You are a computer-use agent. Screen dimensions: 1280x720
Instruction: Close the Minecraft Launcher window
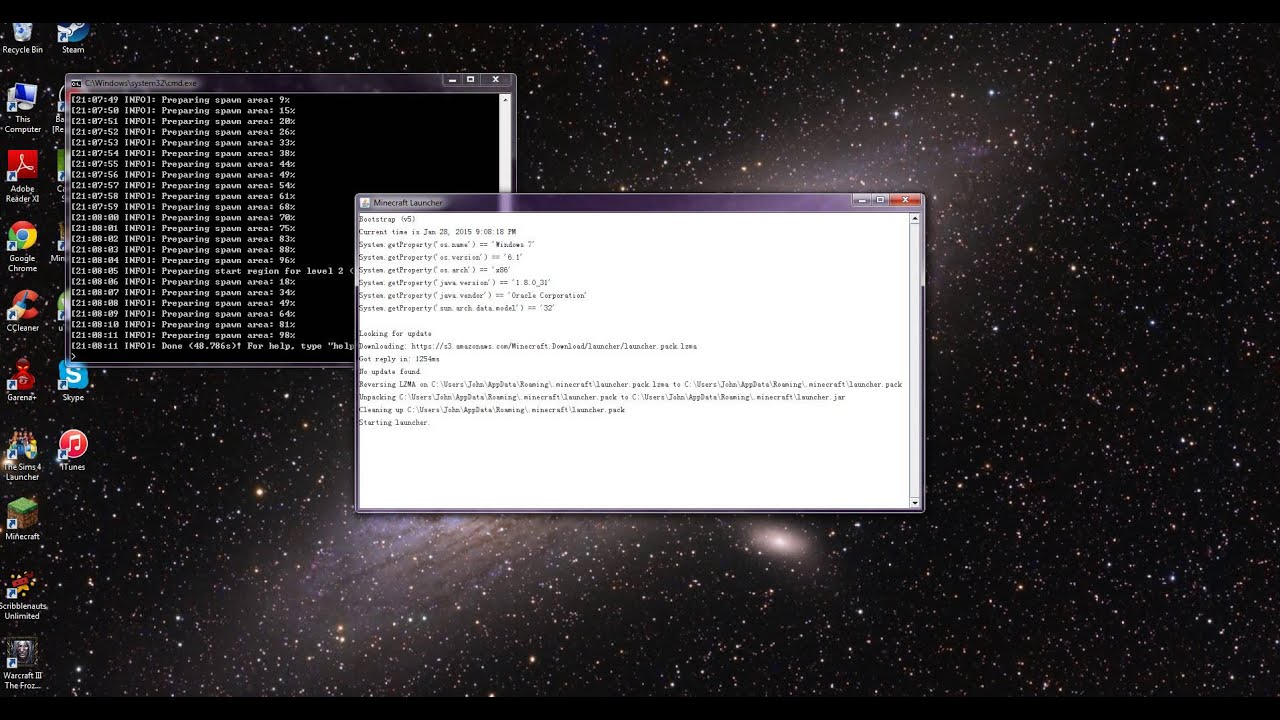905,200
